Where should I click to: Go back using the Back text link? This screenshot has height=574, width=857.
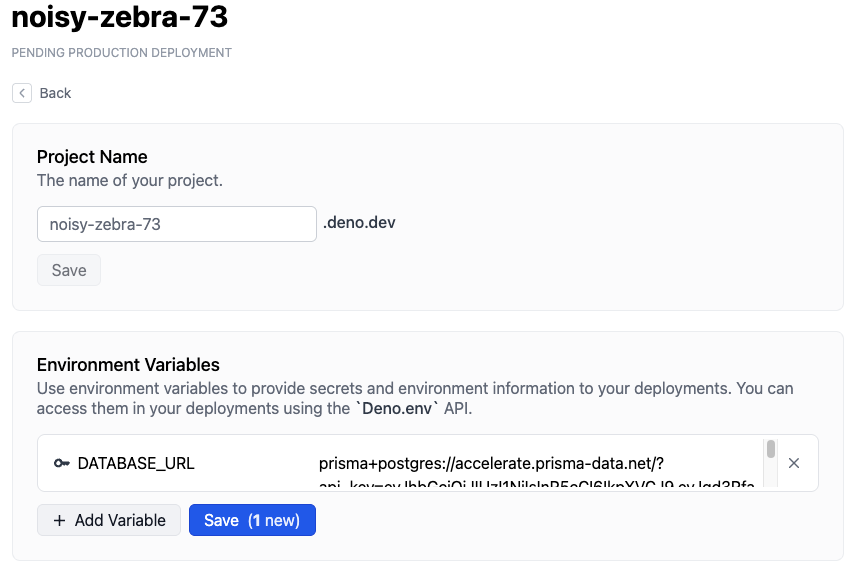coord(55,93)
